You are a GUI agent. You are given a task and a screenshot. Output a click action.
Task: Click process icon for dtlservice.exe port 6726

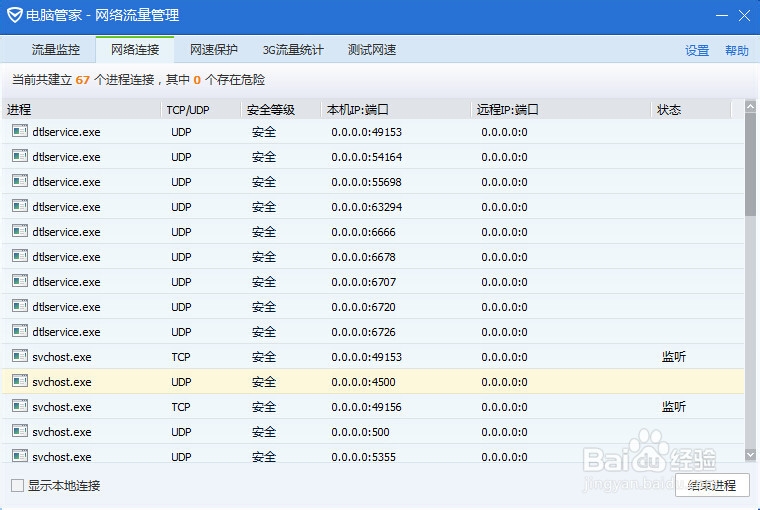pyautogui.click(x=20, y=331)
